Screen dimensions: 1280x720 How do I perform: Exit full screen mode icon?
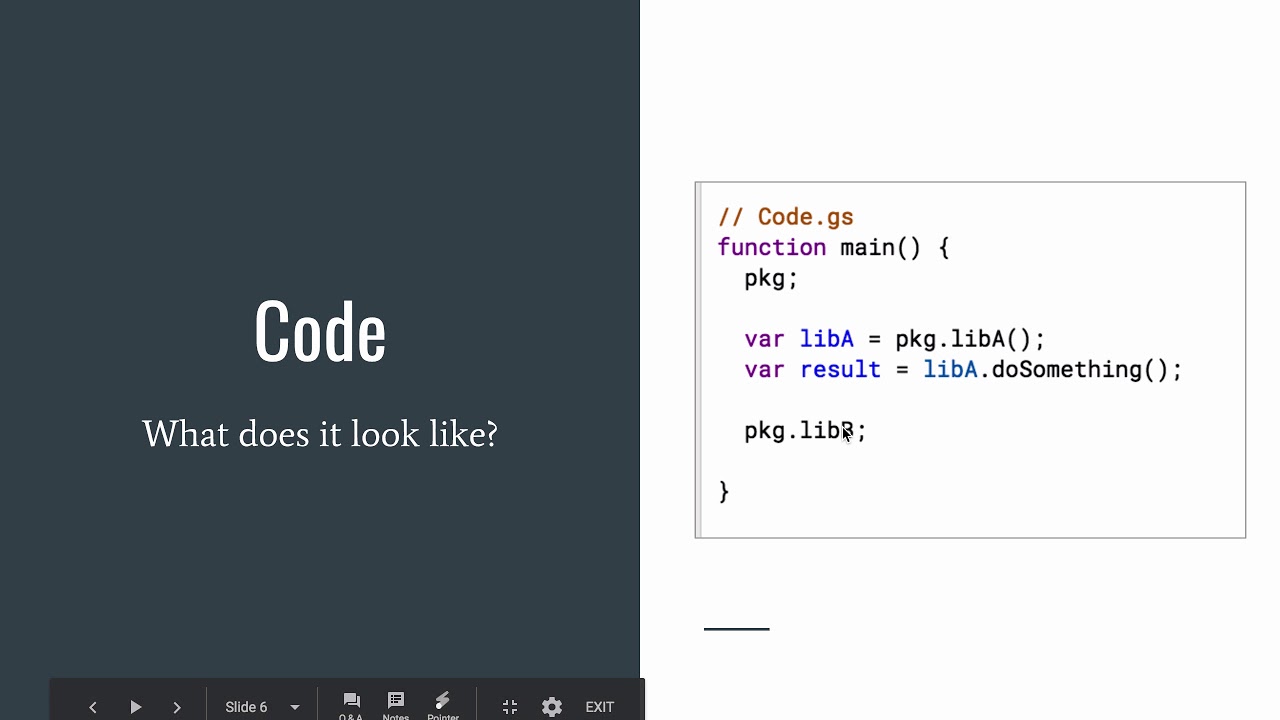pyautogui.click(x=510, y=707)
